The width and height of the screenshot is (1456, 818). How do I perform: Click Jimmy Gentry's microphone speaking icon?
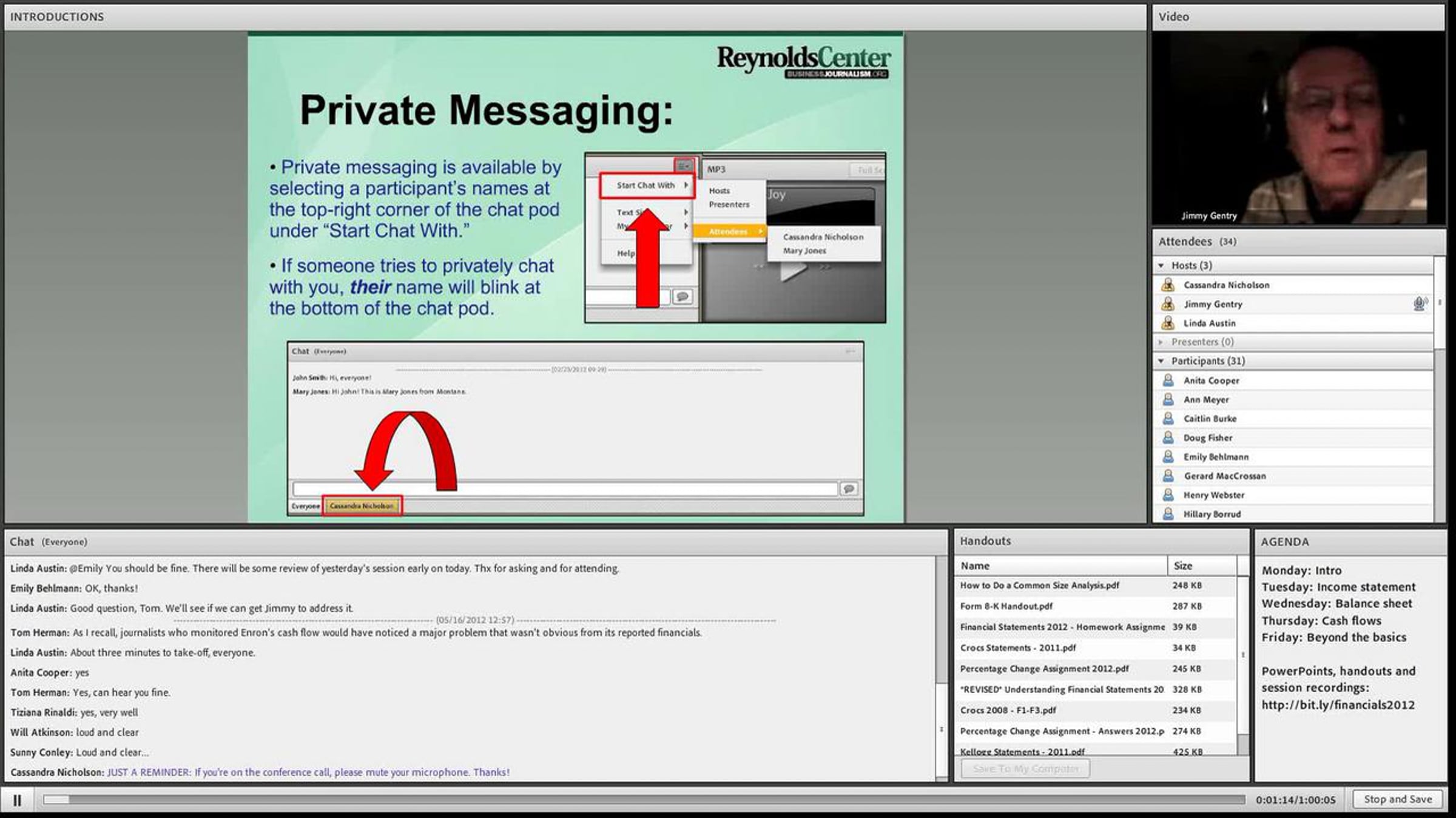click(1420, 303)
